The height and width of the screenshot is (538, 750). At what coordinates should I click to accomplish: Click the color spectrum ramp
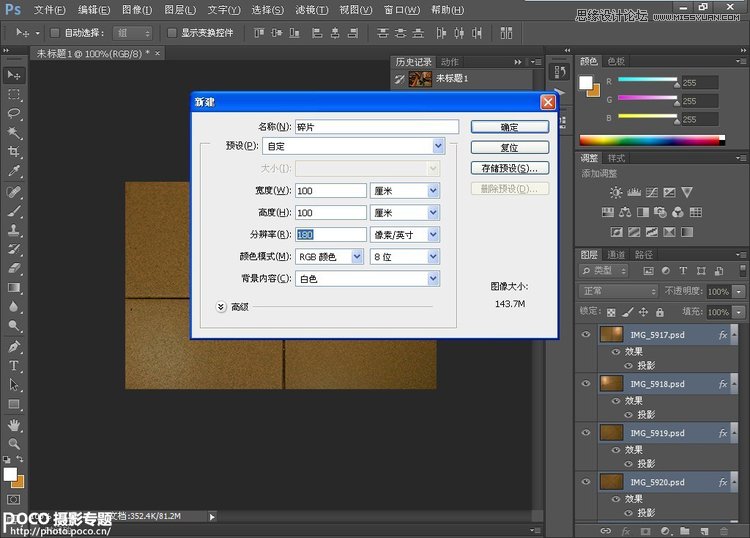pos(652,140)
